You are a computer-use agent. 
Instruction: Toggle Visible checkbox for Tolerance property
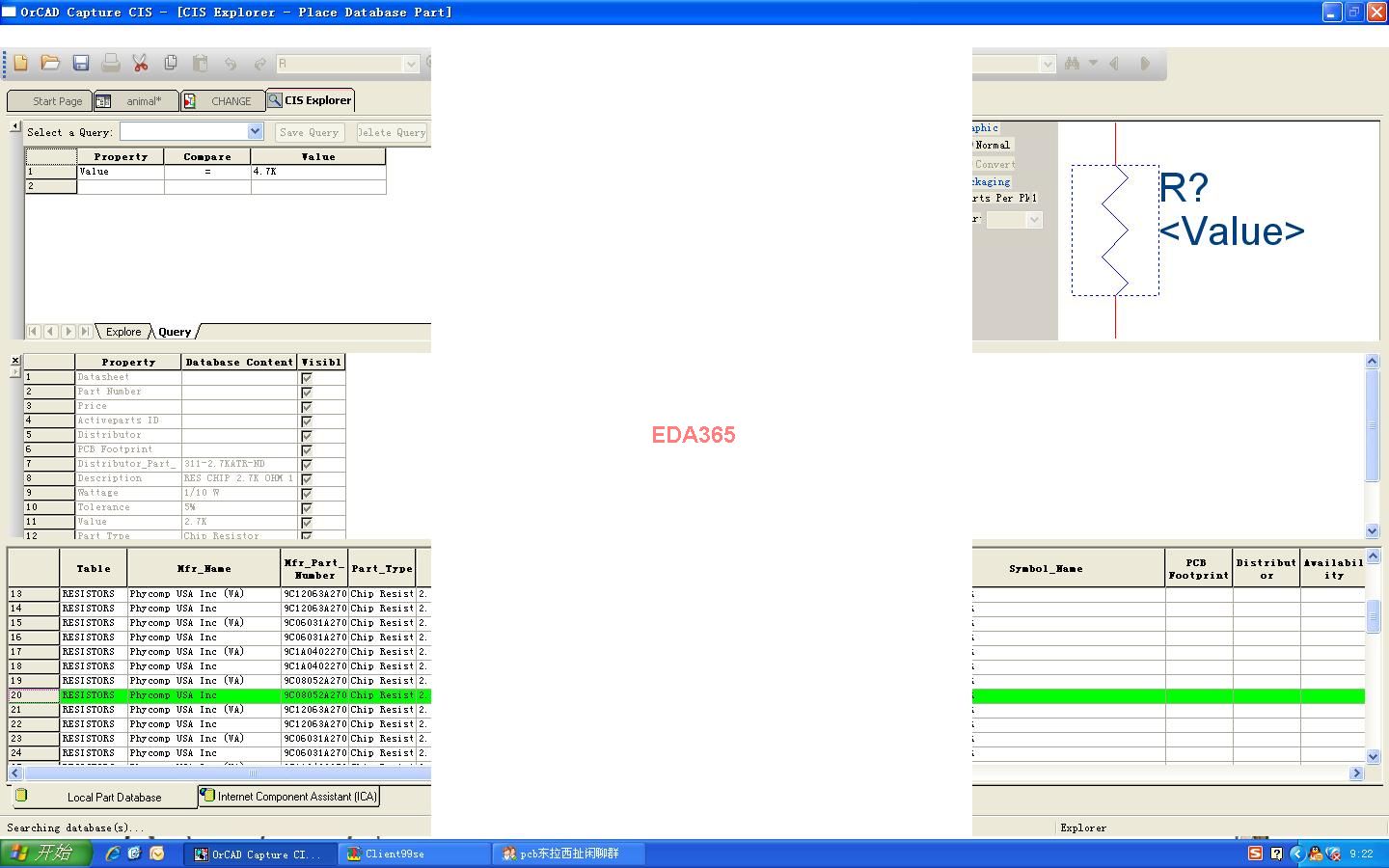tap(307, 508)
